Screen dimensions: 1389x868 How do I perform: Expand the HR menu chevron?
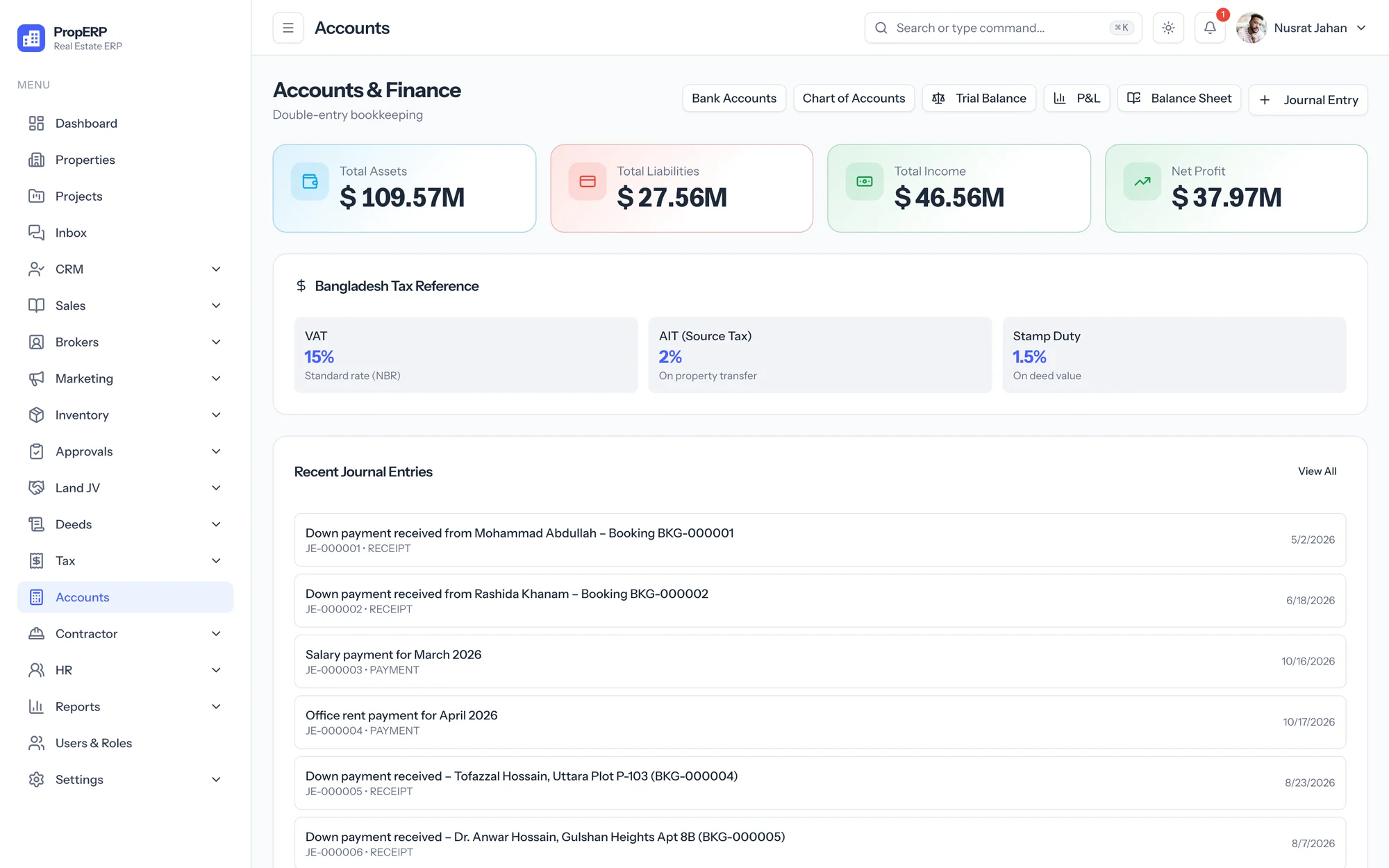tap(216, 670)
